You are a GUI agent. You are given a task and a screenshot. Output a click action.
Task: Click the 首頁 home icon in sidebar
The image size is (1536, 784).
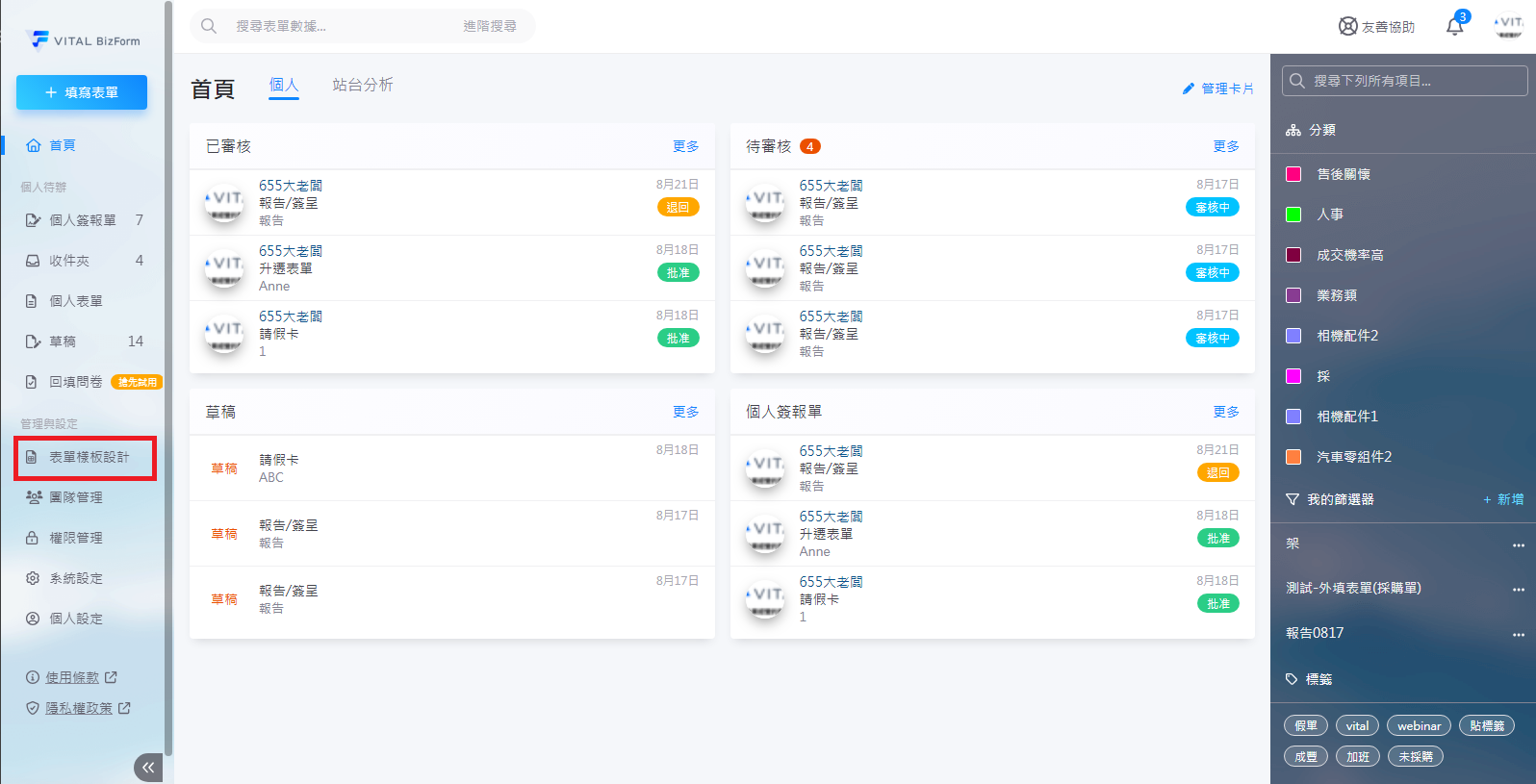tap(34, 145)
